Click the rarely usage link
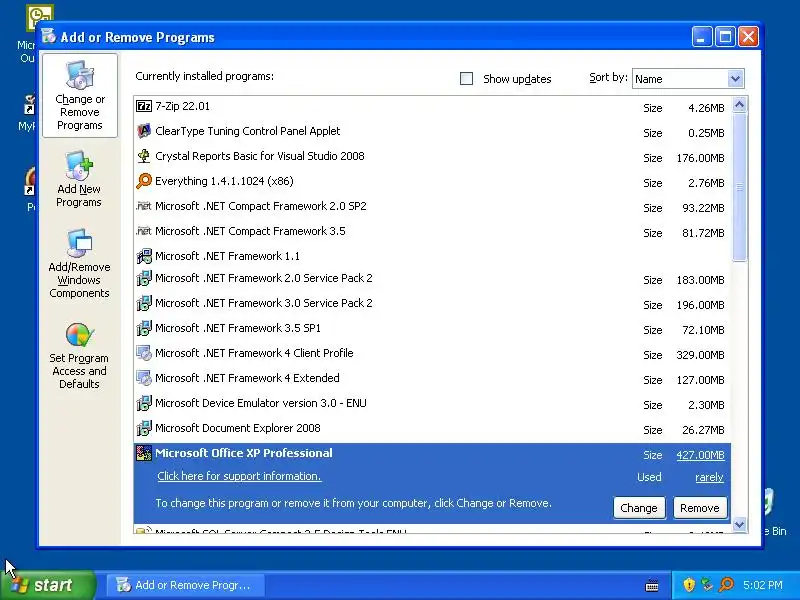Image resolution: width=800 pixels, height=600 pixels. click(x=709, y=478)
